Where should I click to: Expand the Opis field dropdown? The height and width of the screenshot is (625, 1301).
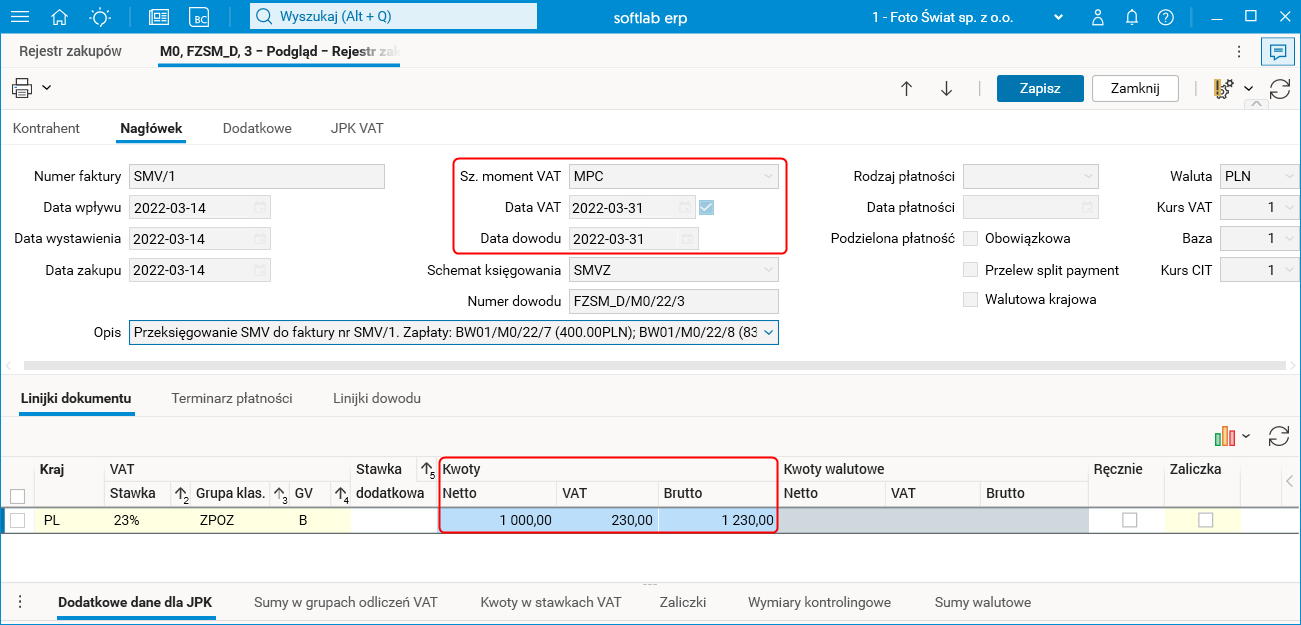click(x=768, y=333)
